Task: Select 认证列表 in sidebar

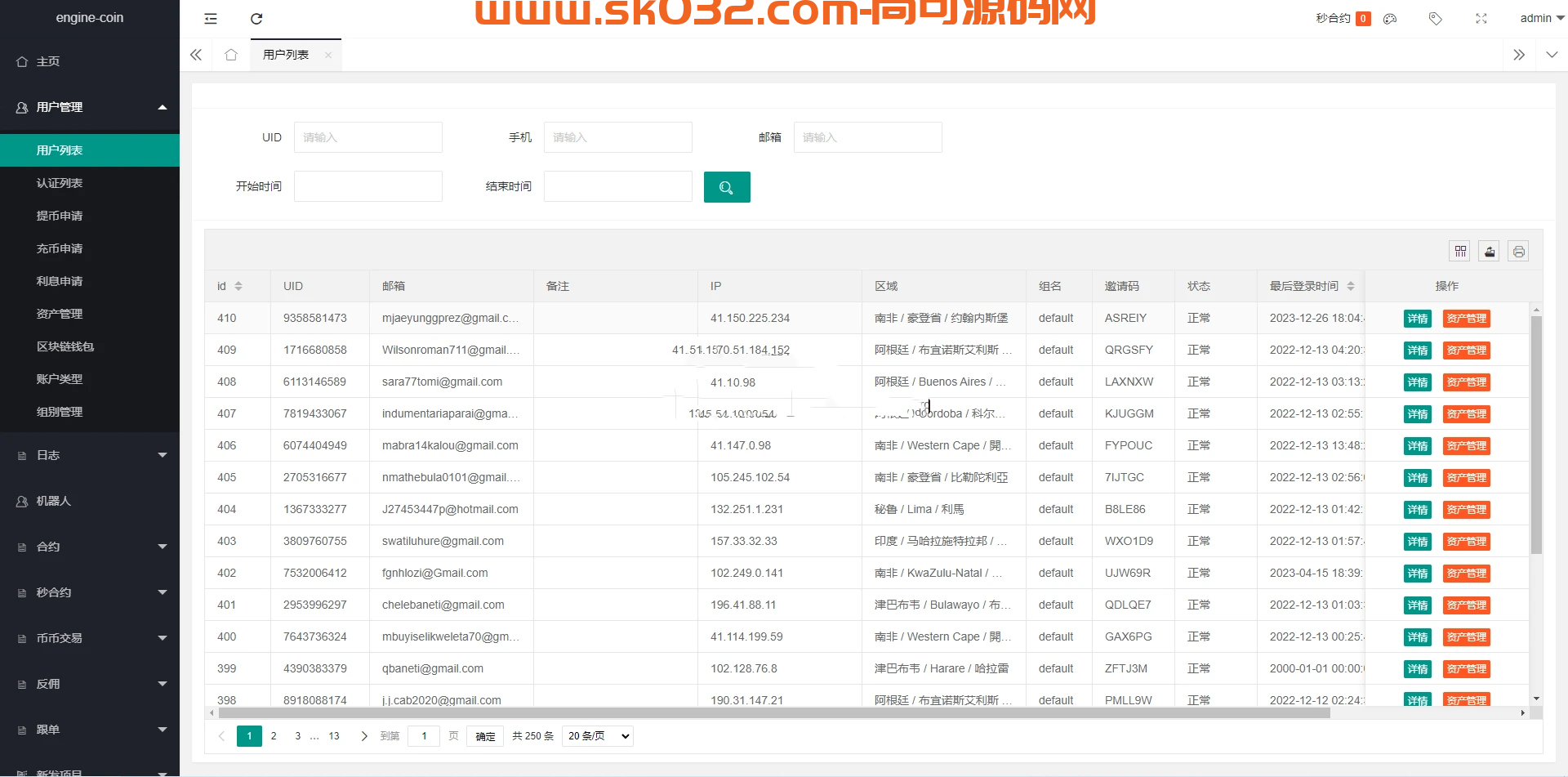Action: (x=90, y=183)
